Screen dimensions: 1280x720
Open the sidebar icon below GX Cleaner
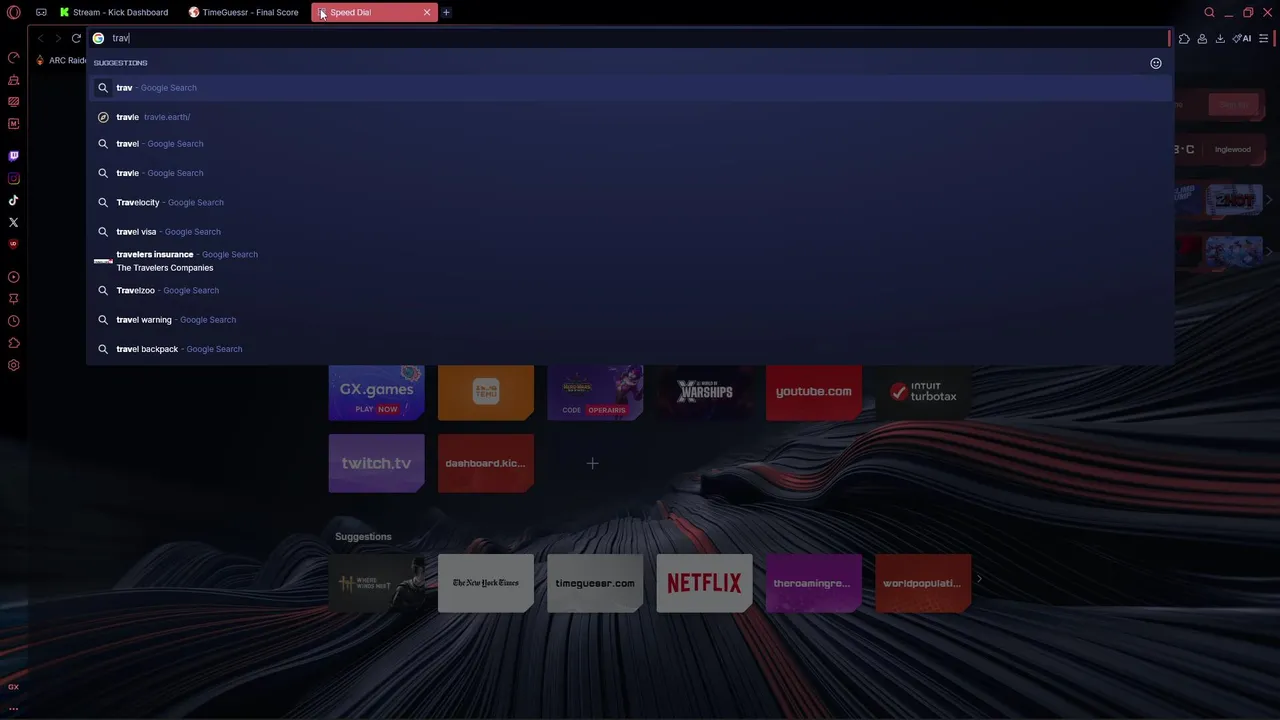13,102
